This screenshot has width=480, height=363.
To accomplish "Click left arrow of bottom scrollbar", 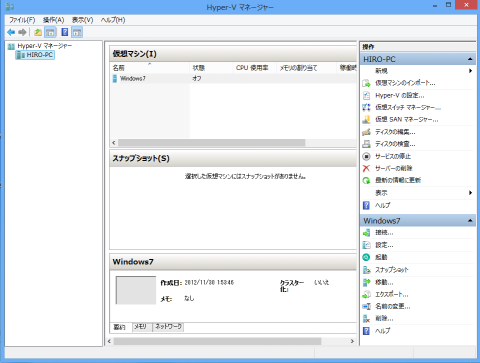I will click(110, 341).
